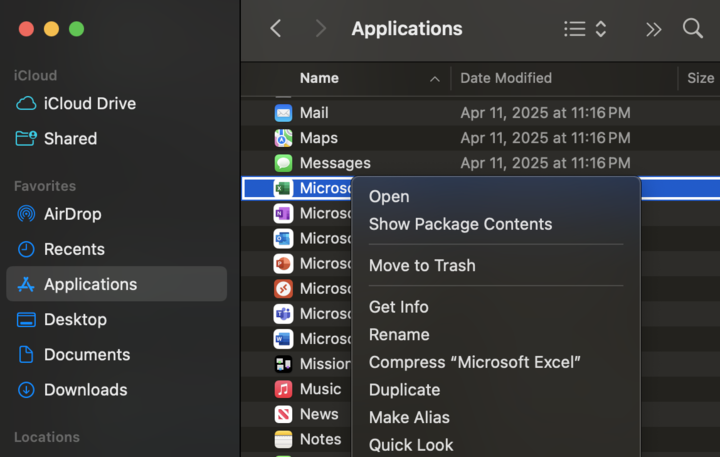Click the Microsoft PowerPoint app icon

(x=283, y=263)
